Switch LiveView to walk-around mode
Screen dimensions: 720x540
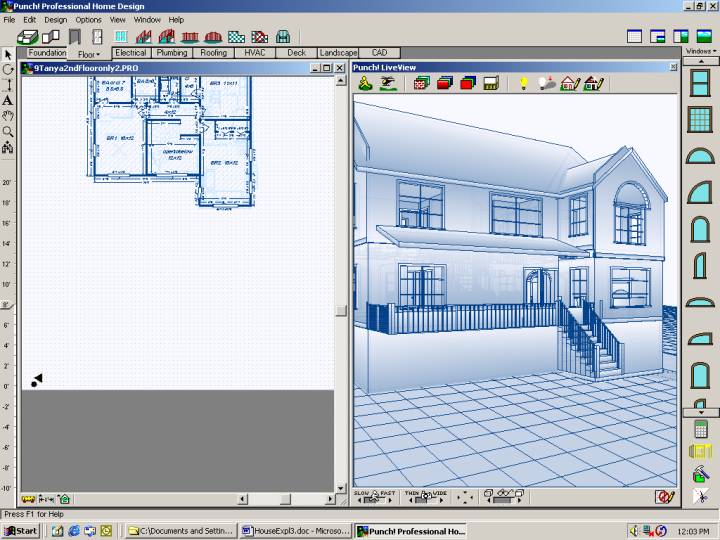[x=366, y=84]
